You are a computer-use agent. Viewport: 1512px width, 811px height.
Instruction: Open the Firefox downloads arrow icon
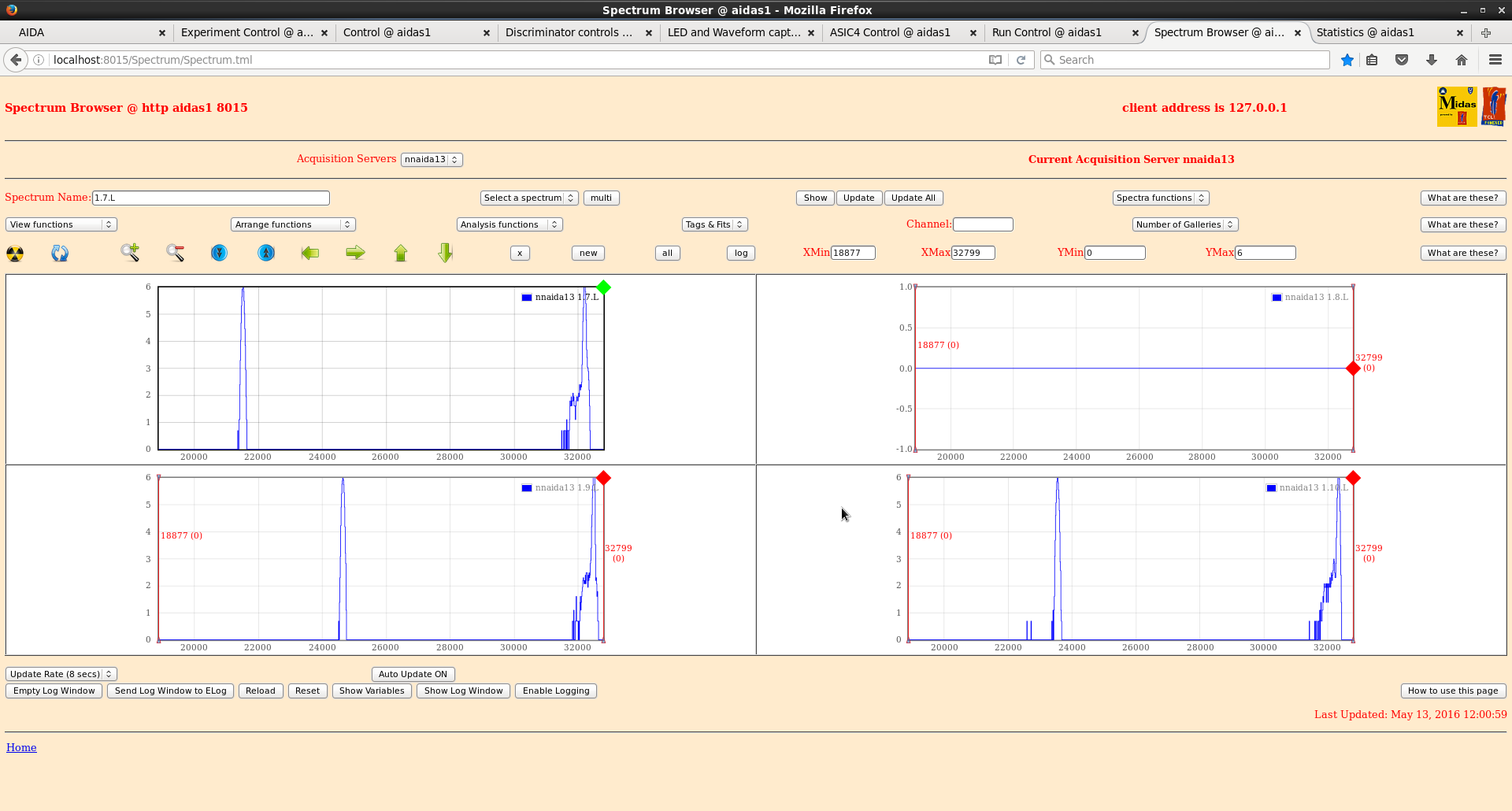(x=1432, y=60)
